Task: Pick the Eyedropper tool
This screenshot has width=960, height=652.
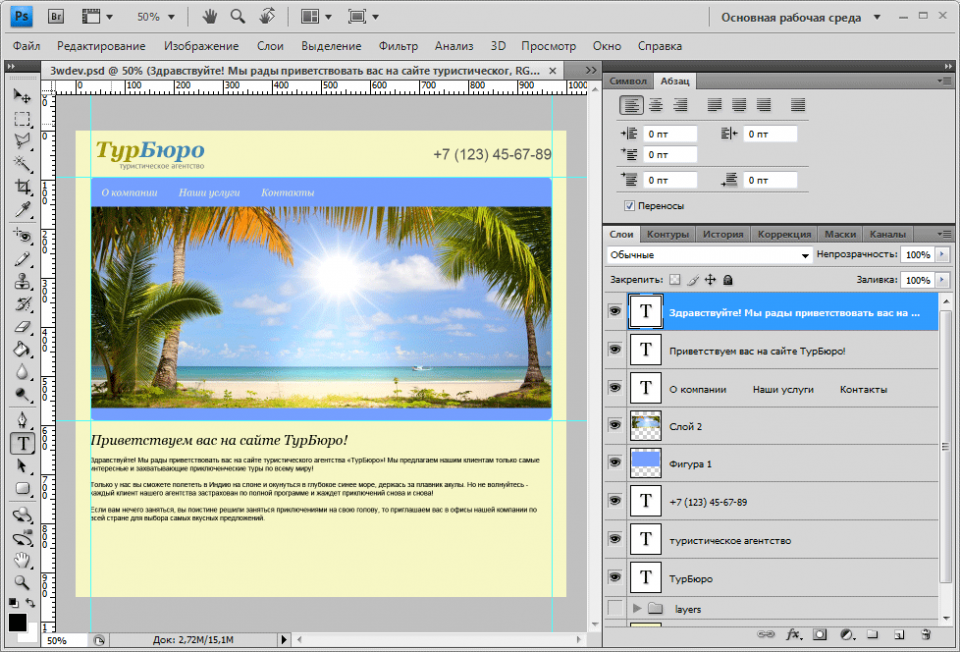Action: [x=22, y=210]
